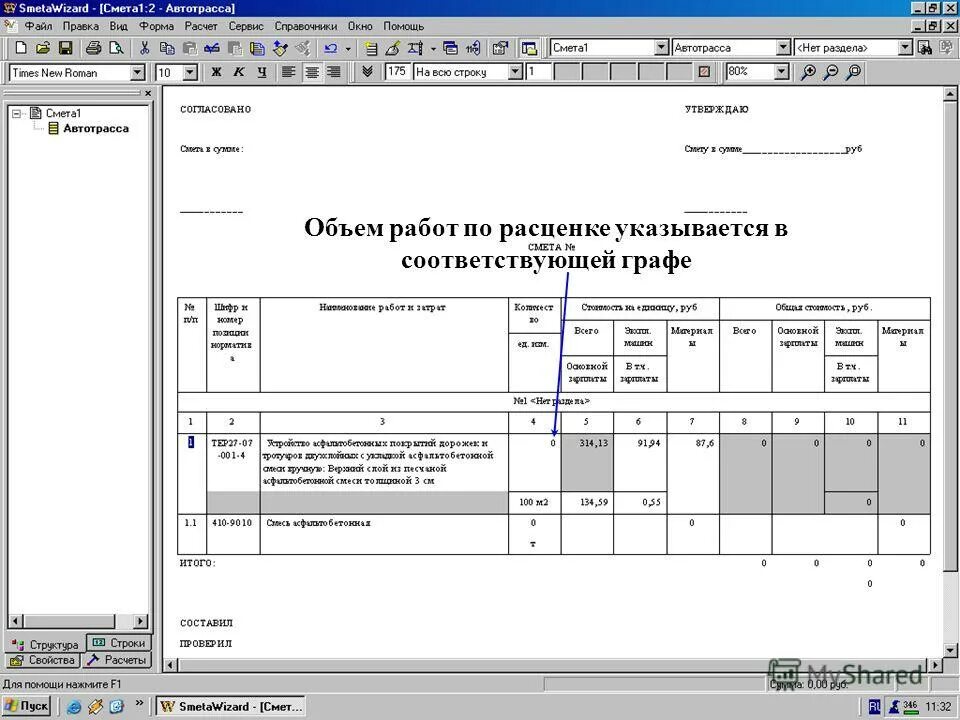Click Internet Explorer quick launch icon
This screenshot has height=720, width=960.
74,707
